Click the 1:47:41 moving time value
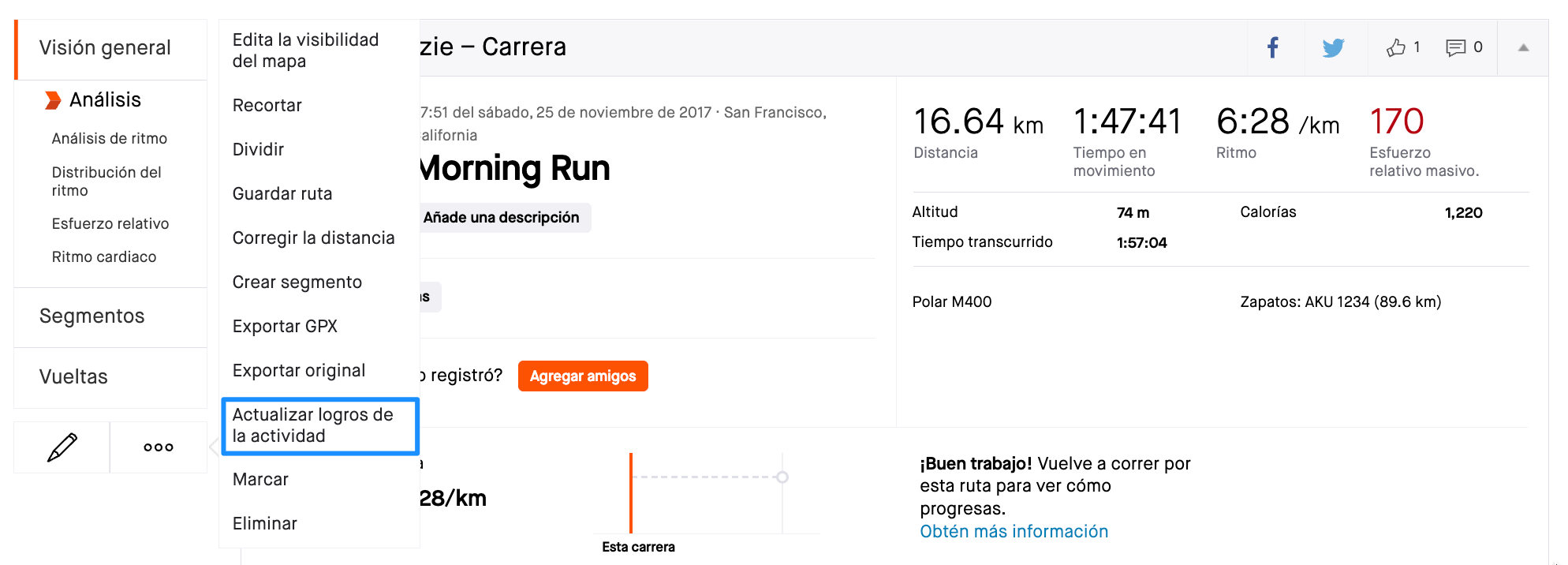 tap(1128, 122)
